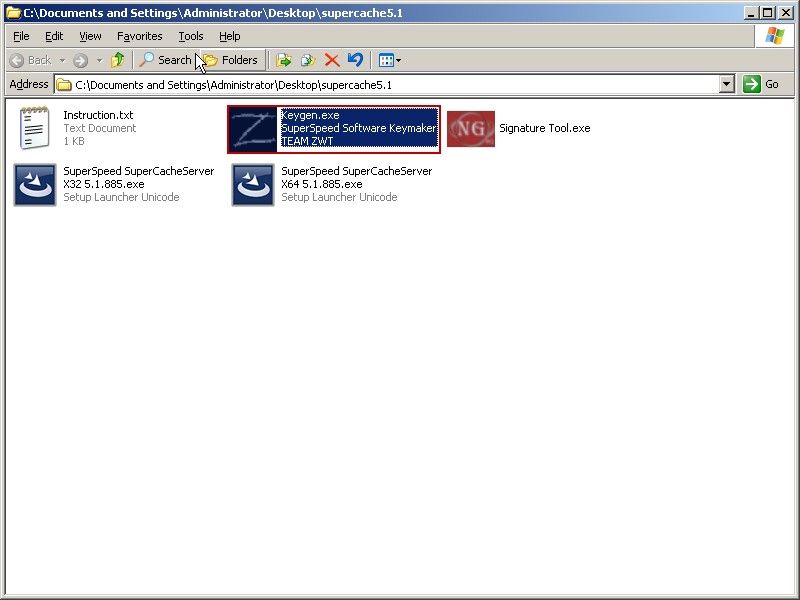
Task: Select the SuperCacheServer X32 installer icon
Action: (x=35, y=185)
